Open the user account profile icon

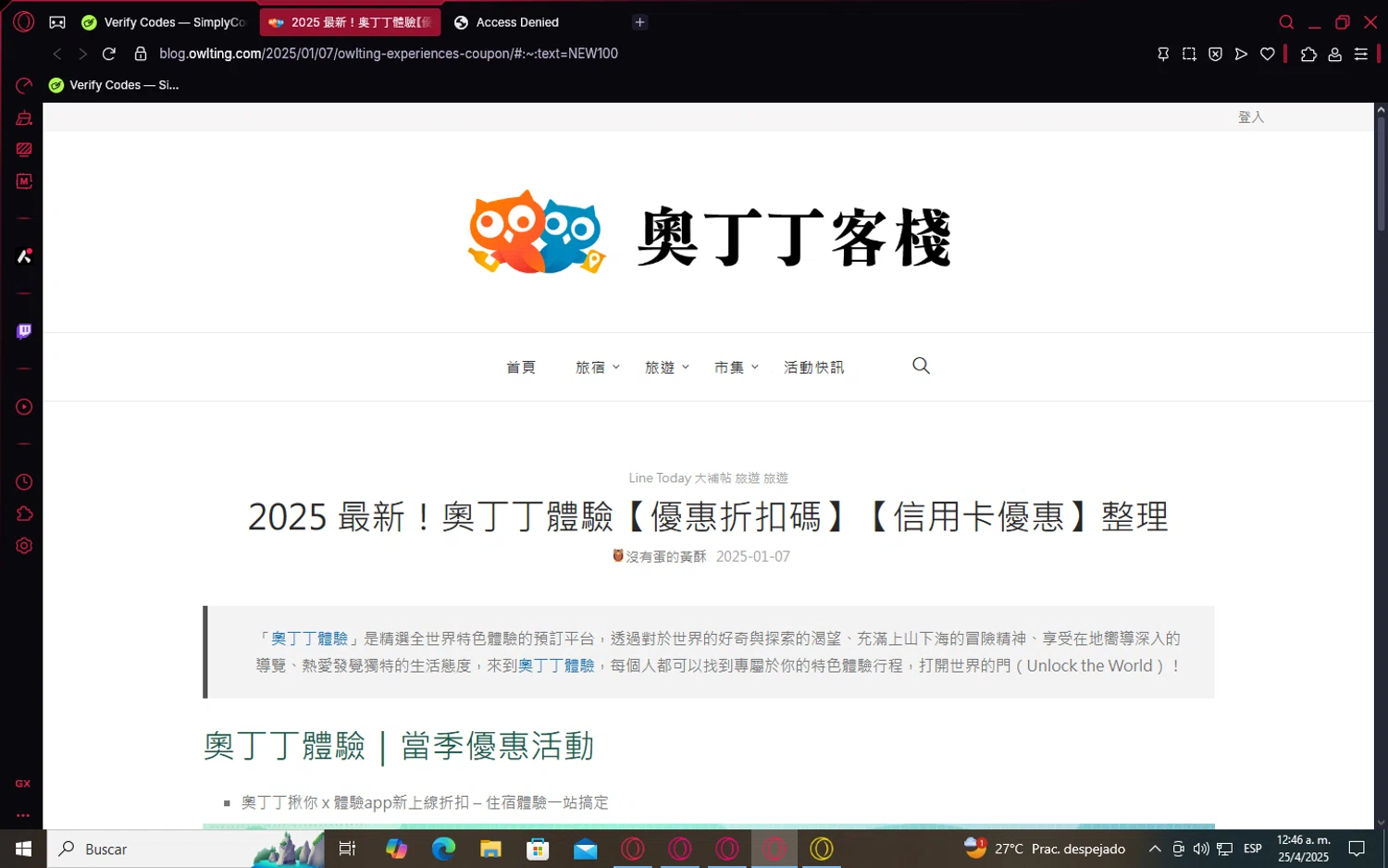point(1334,55)
